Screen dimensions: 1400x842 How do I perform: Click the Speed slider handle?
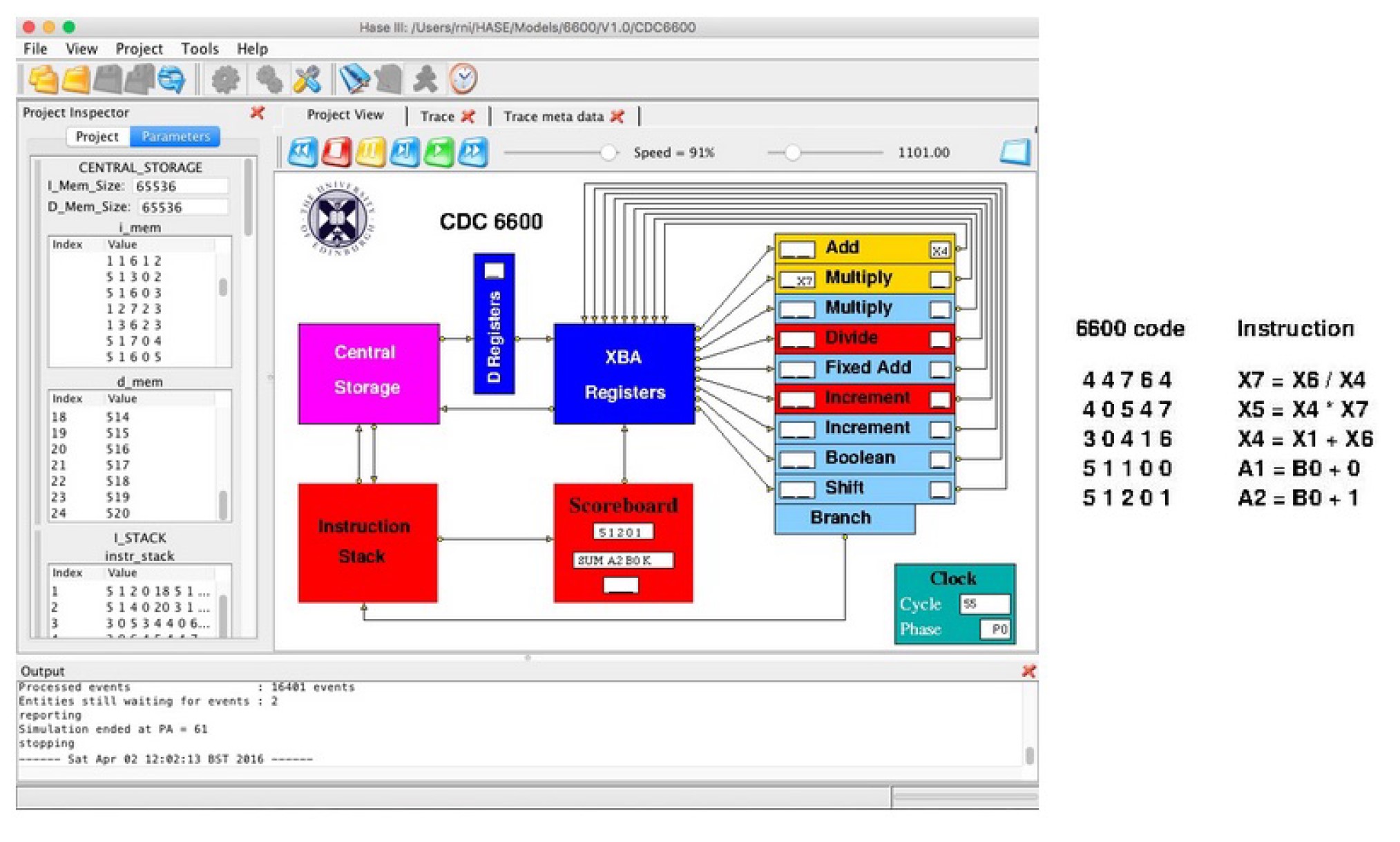click(x=608, y=153)
